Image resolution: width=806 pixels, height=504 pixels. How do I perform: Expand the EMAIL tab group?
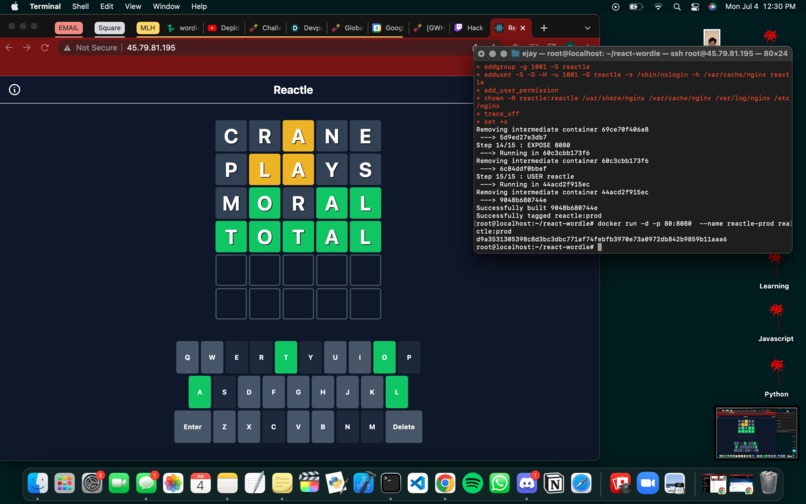point(68,28)
